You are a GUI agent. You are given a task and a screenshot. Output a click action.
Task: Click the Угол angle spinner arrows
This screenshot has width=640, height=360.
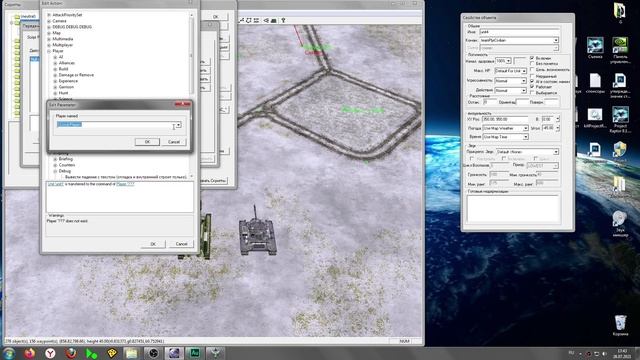(558, 128)
